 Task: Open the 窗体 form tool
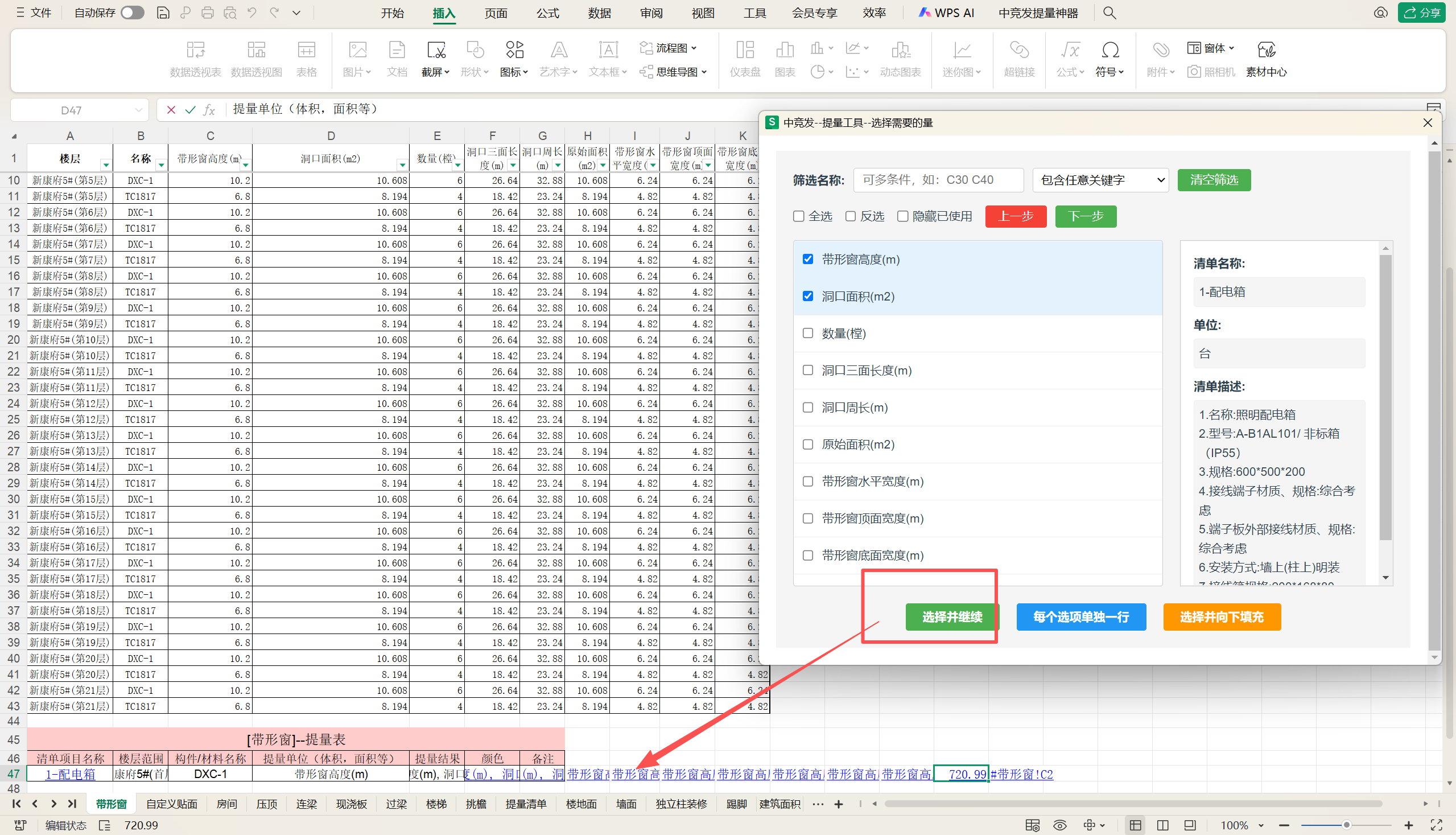click(1211, 48)
